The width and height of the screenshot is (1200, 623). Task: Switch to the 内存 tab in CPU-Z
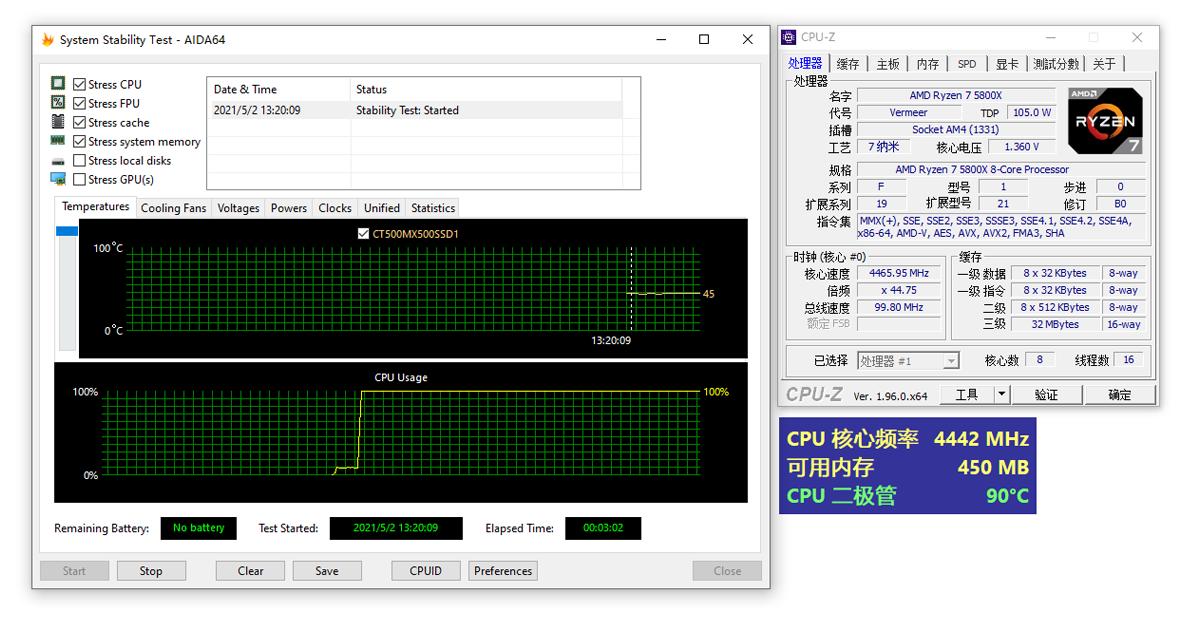coord(928,62)
